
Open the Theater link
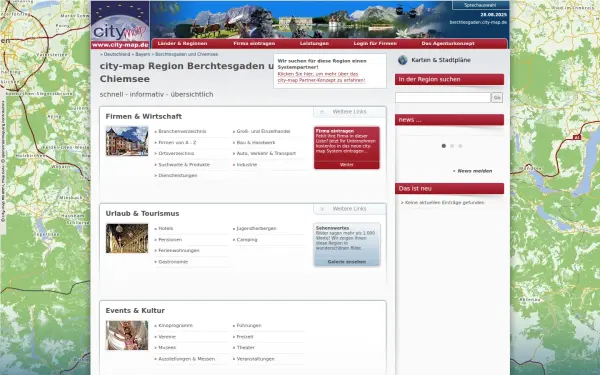coord(246,348)
